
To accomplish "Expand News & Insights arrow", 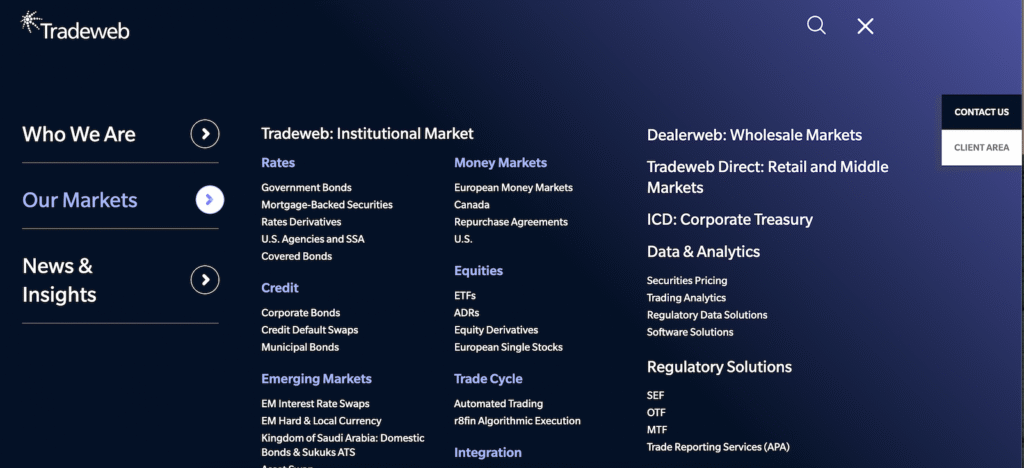I will click(205, 280).
